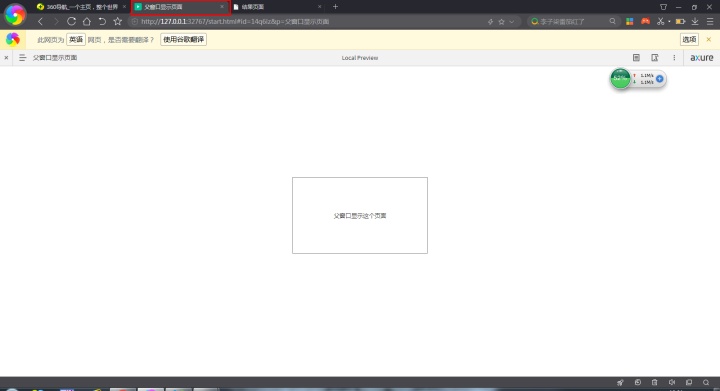Dismiss the translation bar with yellow X
The height and width of the screenshot is (391, 720).
(709, 39)
